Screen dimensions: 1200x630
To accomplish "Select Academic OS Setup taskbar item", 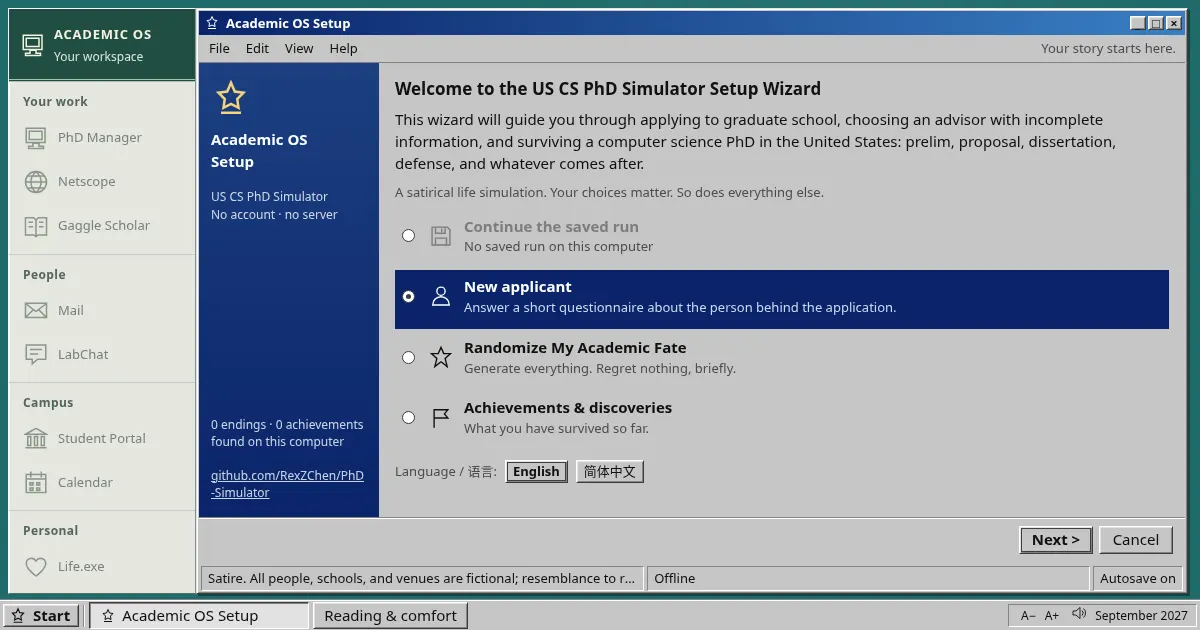I will pos(199,616).
